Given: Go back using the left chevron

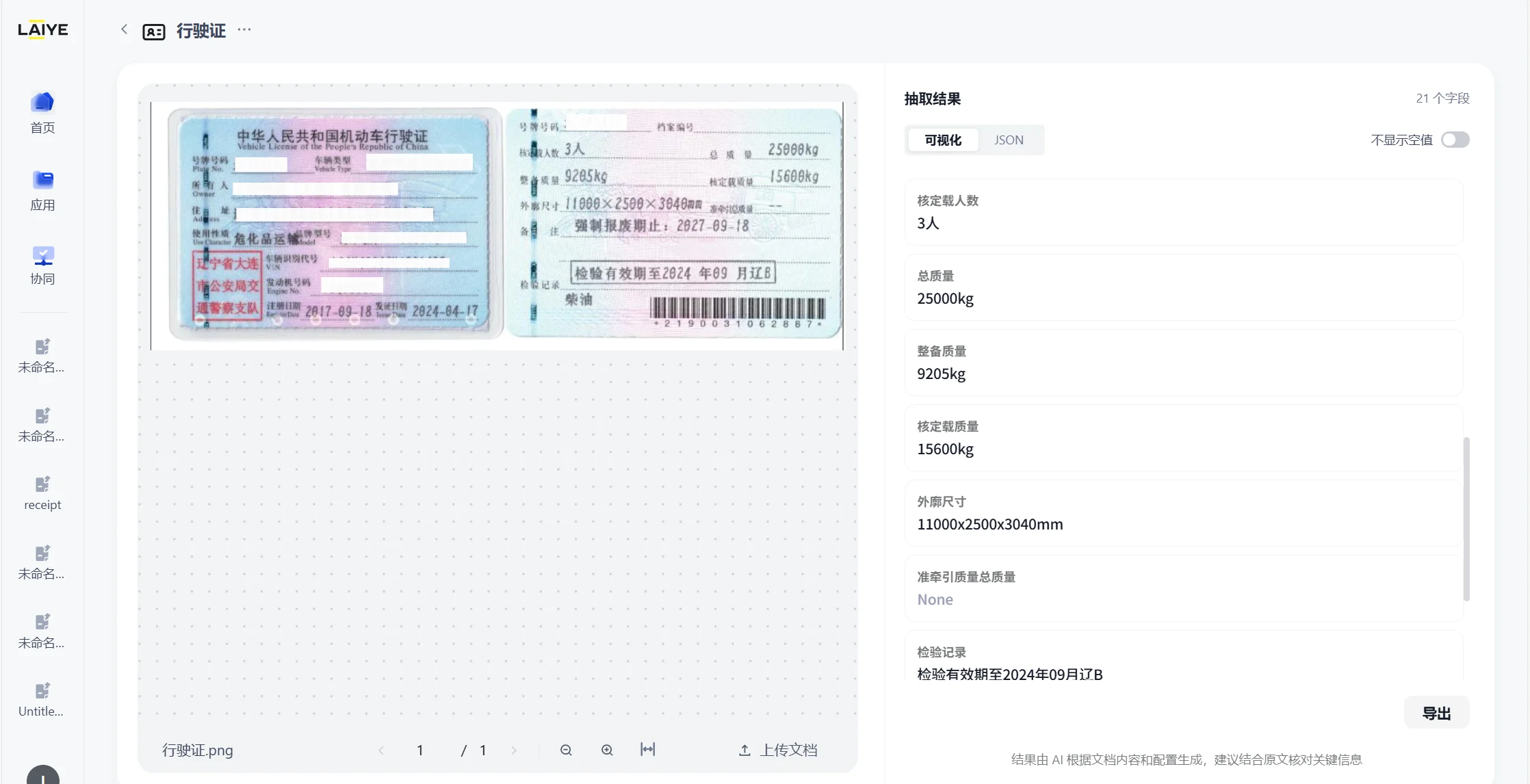Looking at the screenshot, I should click(x=124, y=29).
